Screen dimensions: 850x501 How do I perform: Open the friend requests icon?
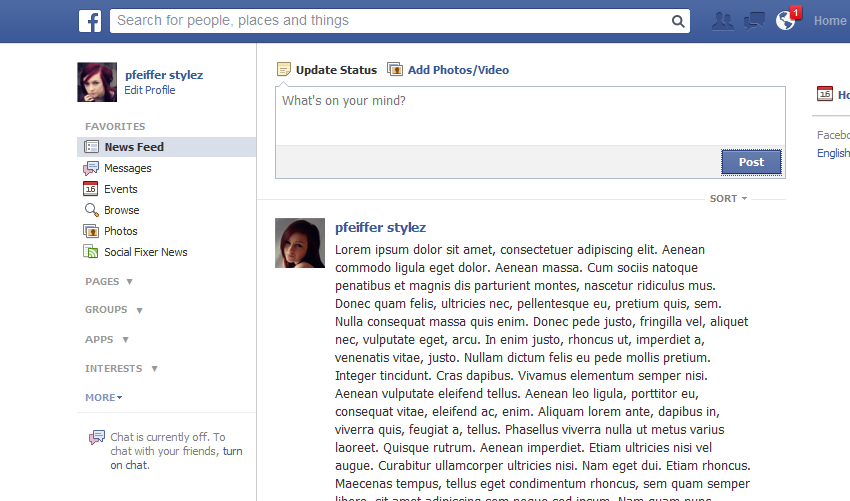722,21
